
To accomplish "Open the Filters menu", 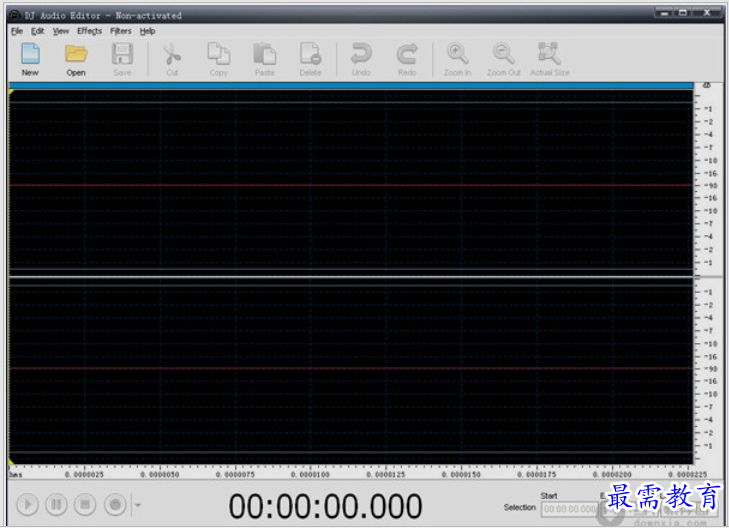I will [x=121, y=31].
